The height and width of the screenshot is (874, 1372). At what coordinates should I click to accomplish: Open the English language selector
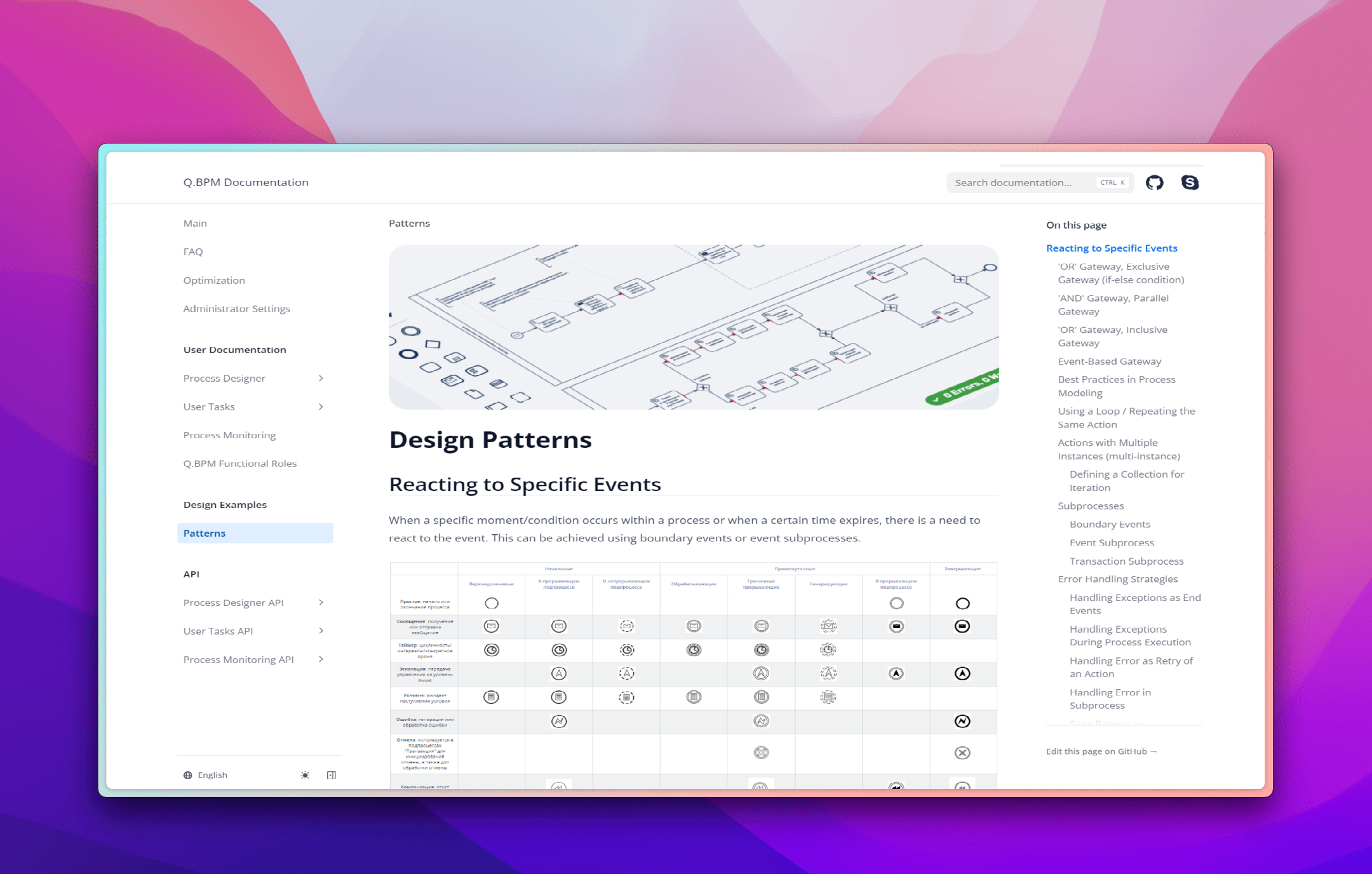click(x=205, y=775)
